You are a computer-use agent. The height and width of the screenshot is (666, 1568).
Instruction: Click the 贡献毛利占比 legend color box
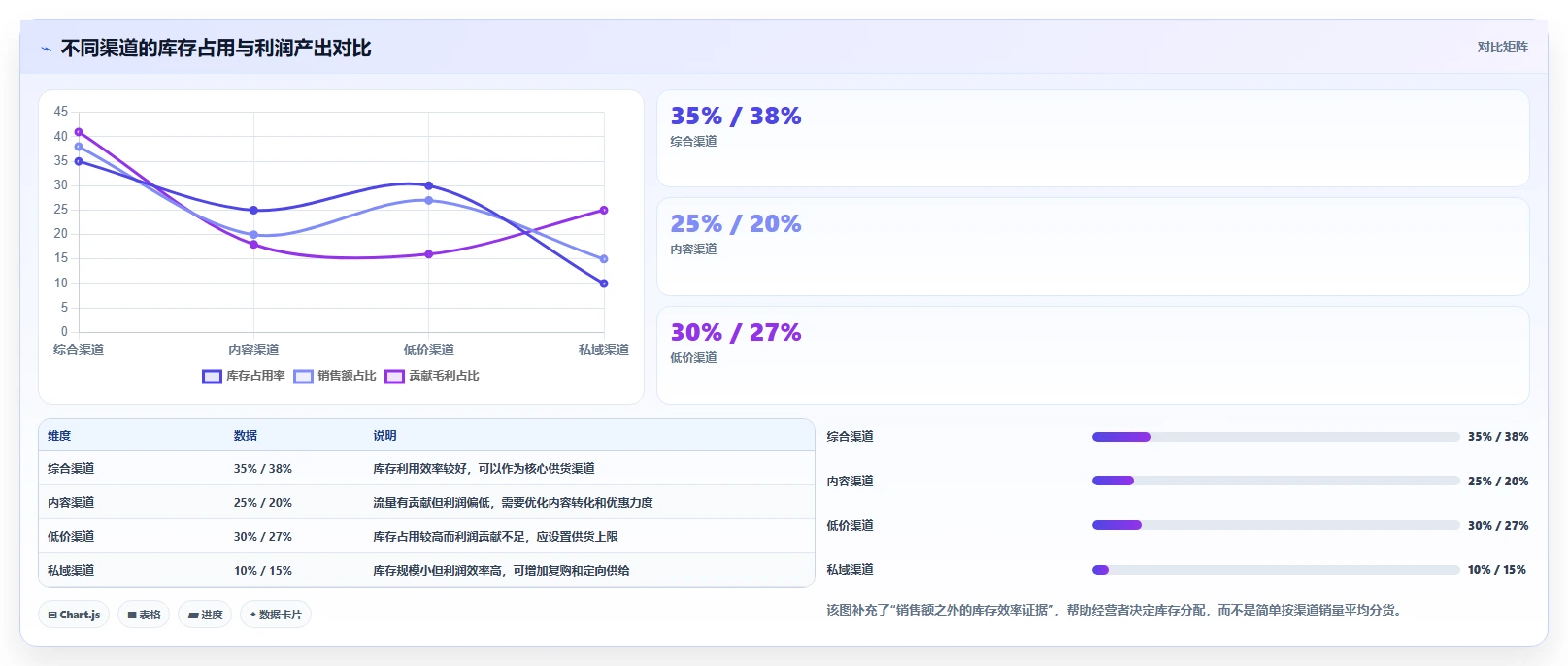pyautogui.click(x=394, y=377)
